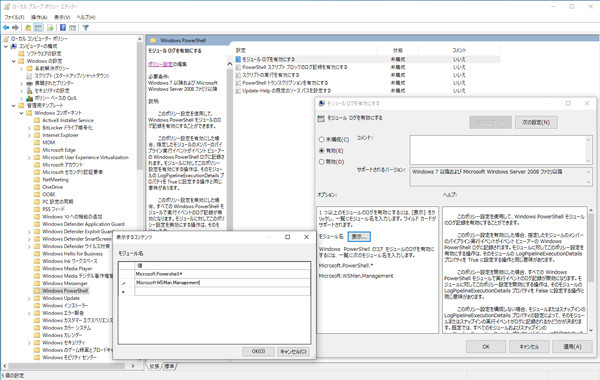Expand the 名前解決ポリシー tree node
600x380 pixels.
22,68
